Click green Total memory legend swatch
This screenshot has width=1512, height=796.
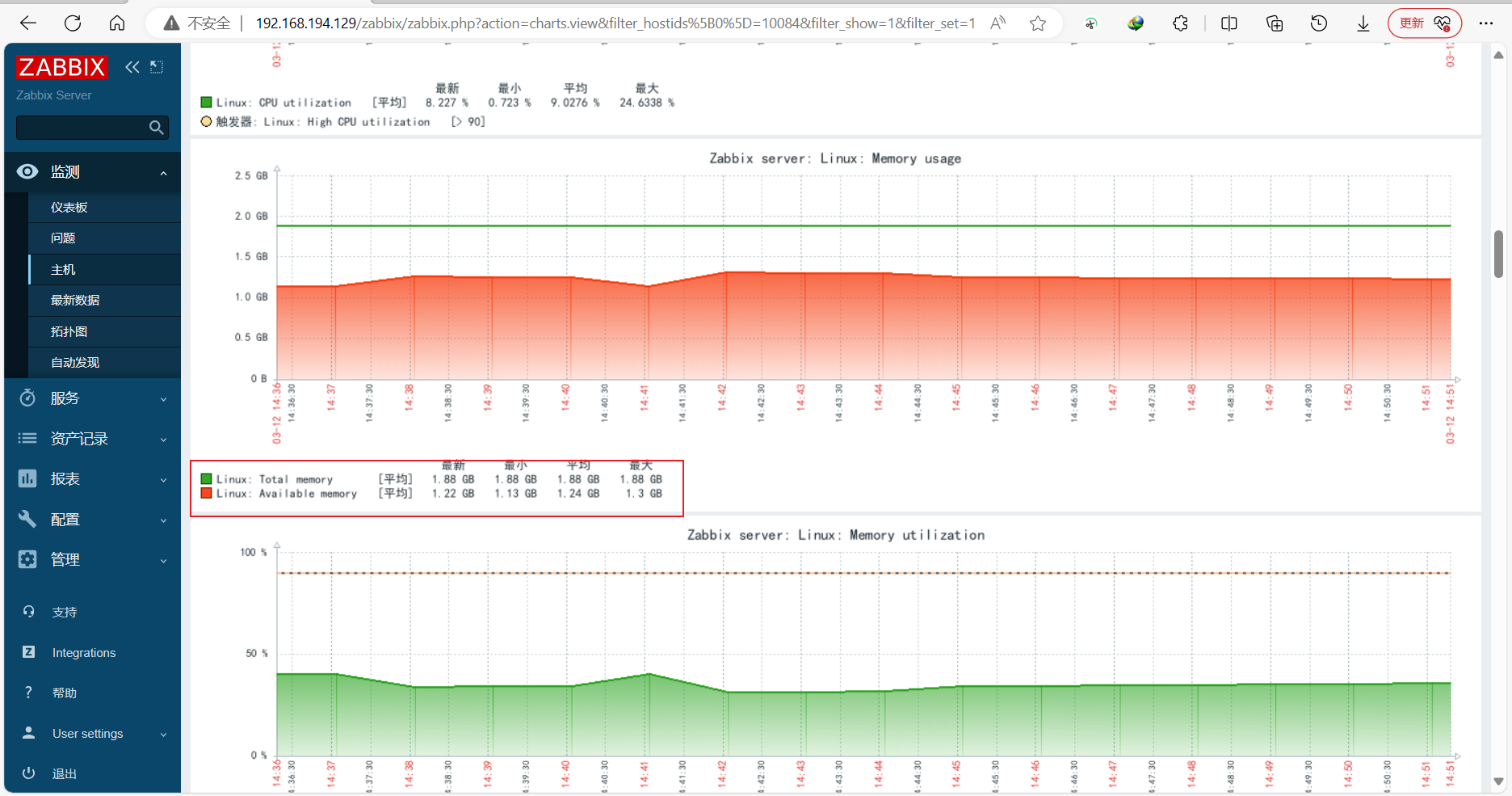pyautogui.click(x=207, y=479)
